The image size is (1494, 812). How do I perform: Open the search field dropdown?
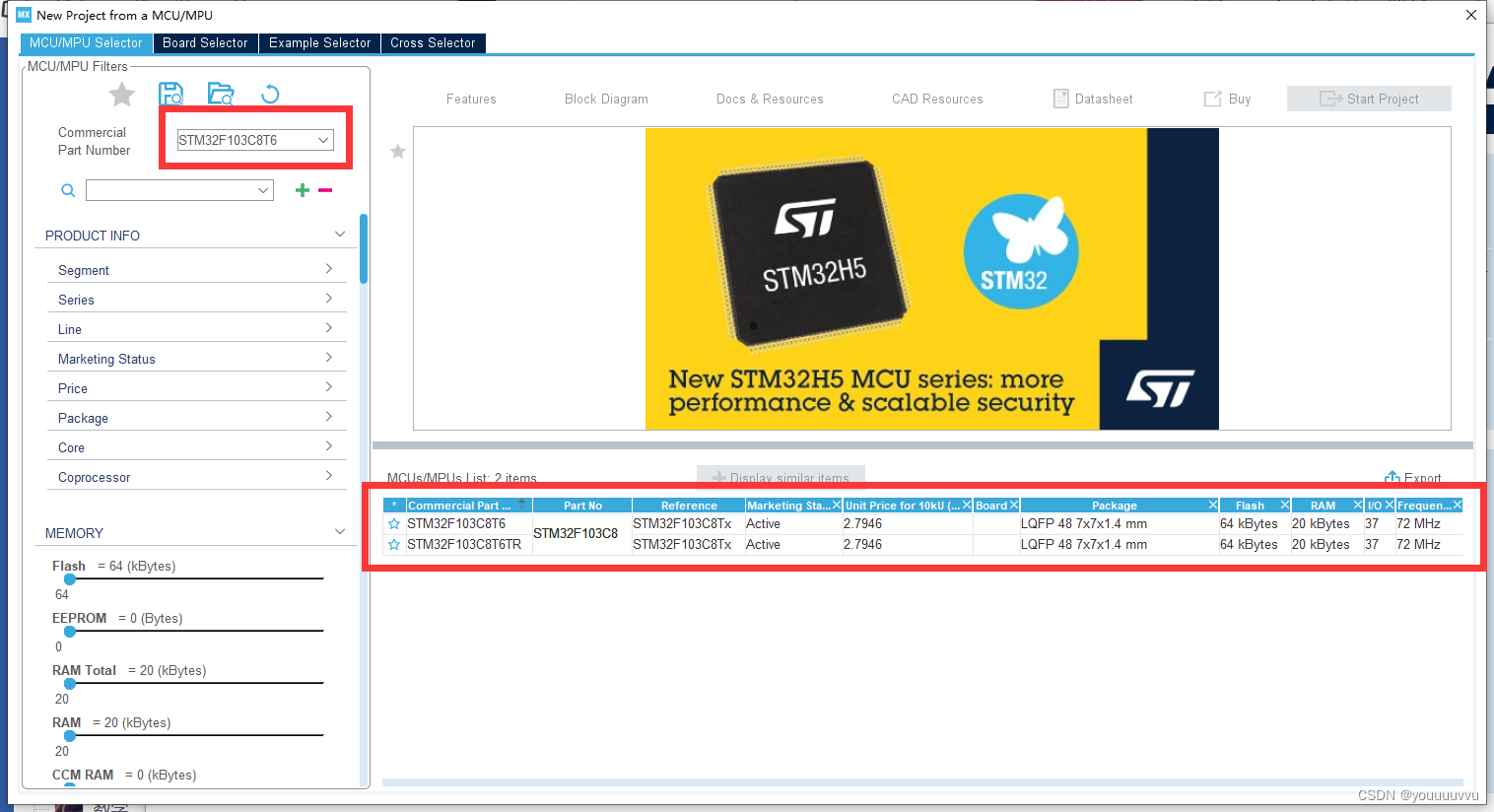[263, 190]
